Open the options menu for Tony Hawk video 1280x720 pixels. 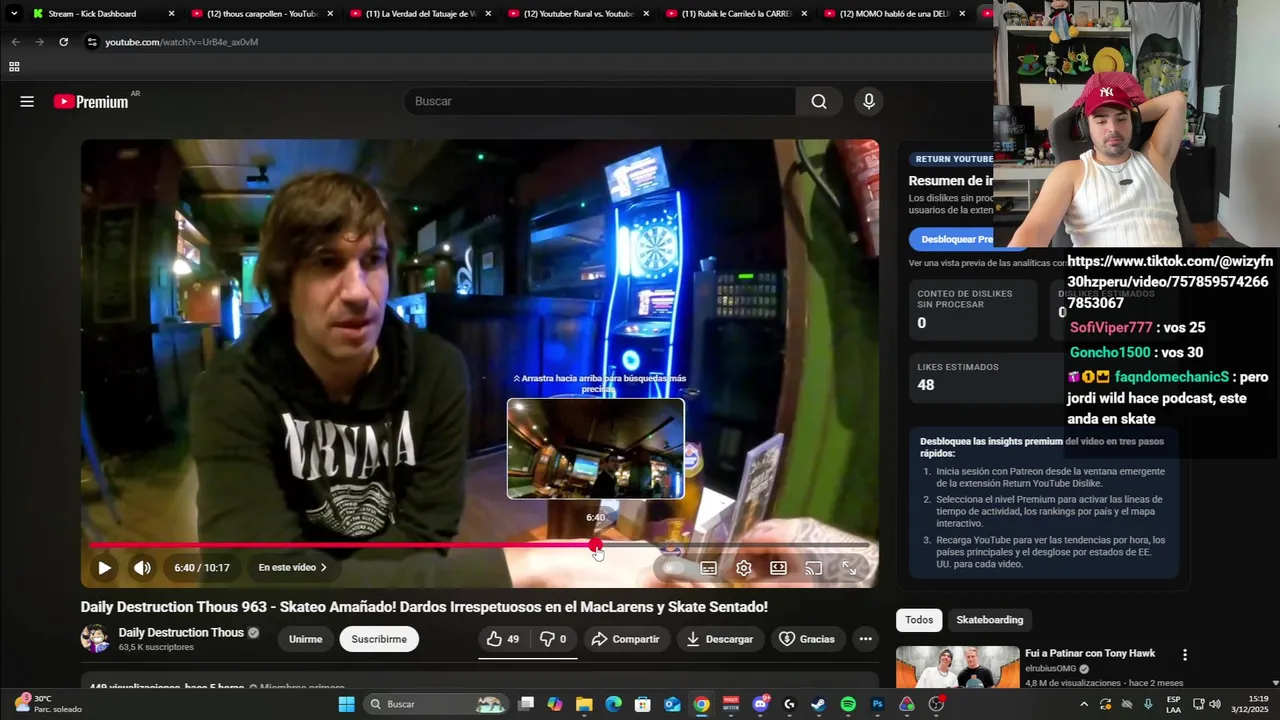[1185, 655]
